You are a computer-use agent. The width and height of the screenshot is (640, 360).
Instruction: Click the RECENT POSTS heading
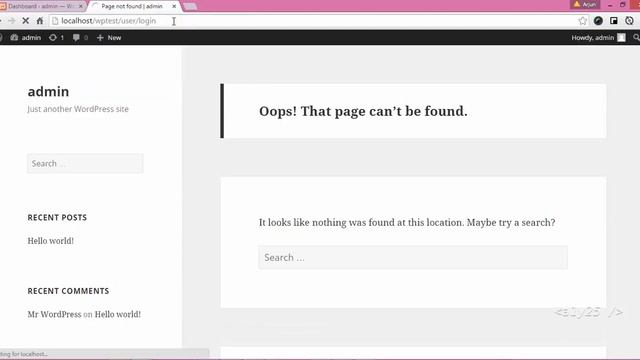(57, 218)
